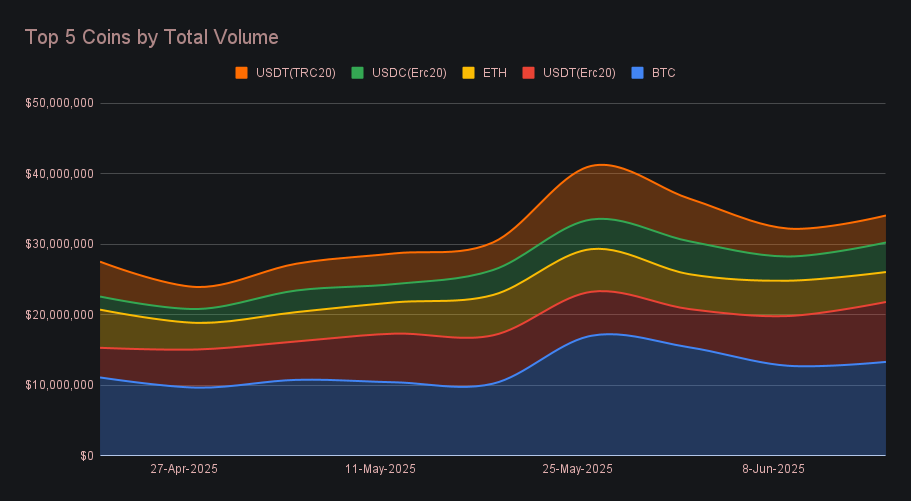Select the ETH legend label text
The width and height of the screenshot is (911, 501).
click(494, 73)
